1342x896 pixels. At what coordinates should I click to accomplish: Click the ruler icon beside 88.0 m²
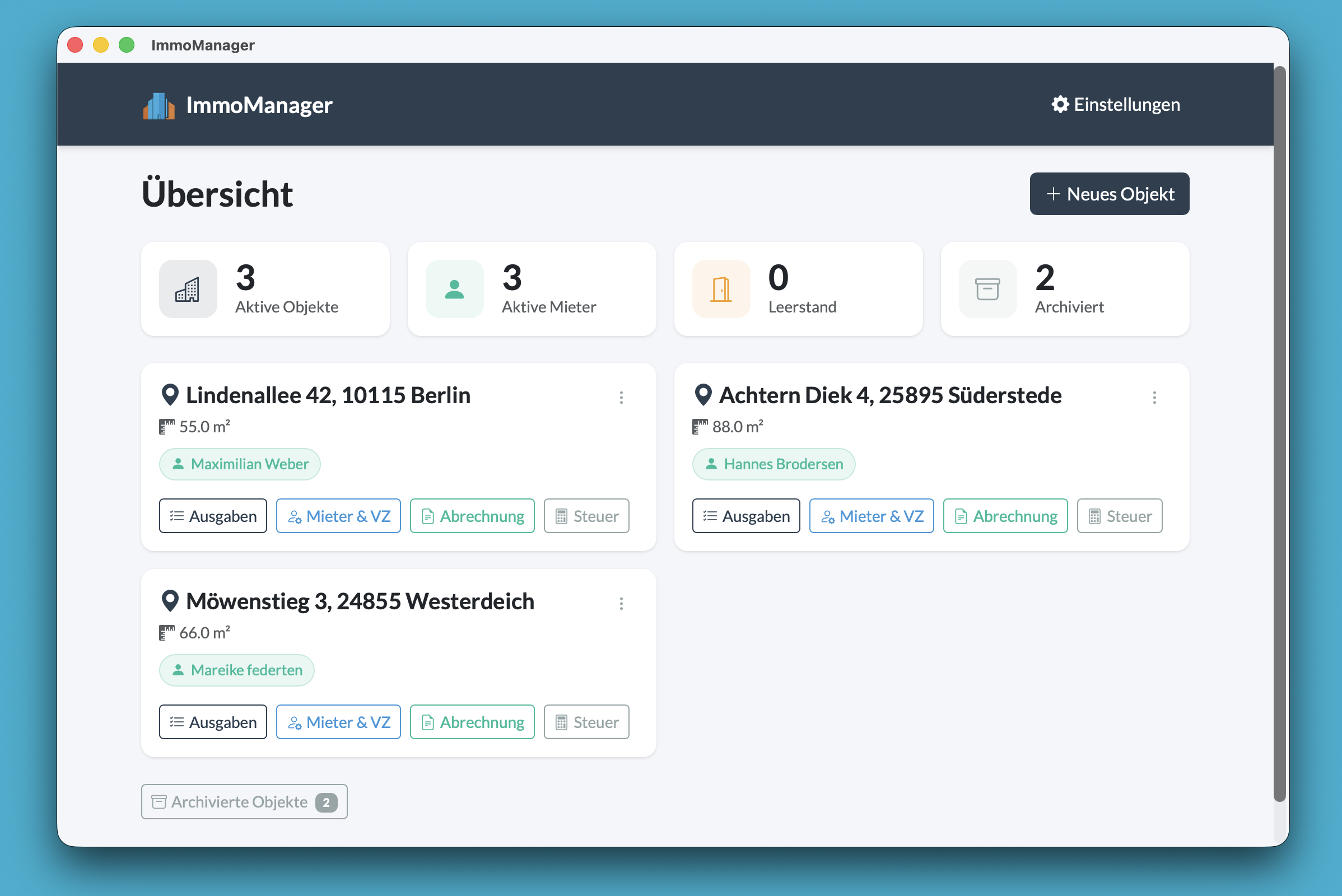tap(700, 427)
